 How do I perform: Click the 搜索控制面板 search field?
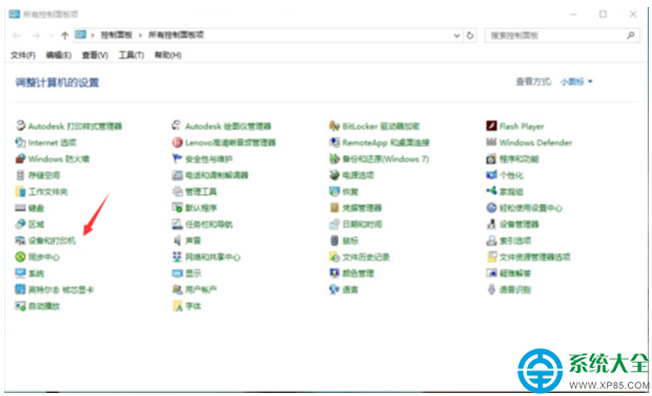(x=562, y=35)
